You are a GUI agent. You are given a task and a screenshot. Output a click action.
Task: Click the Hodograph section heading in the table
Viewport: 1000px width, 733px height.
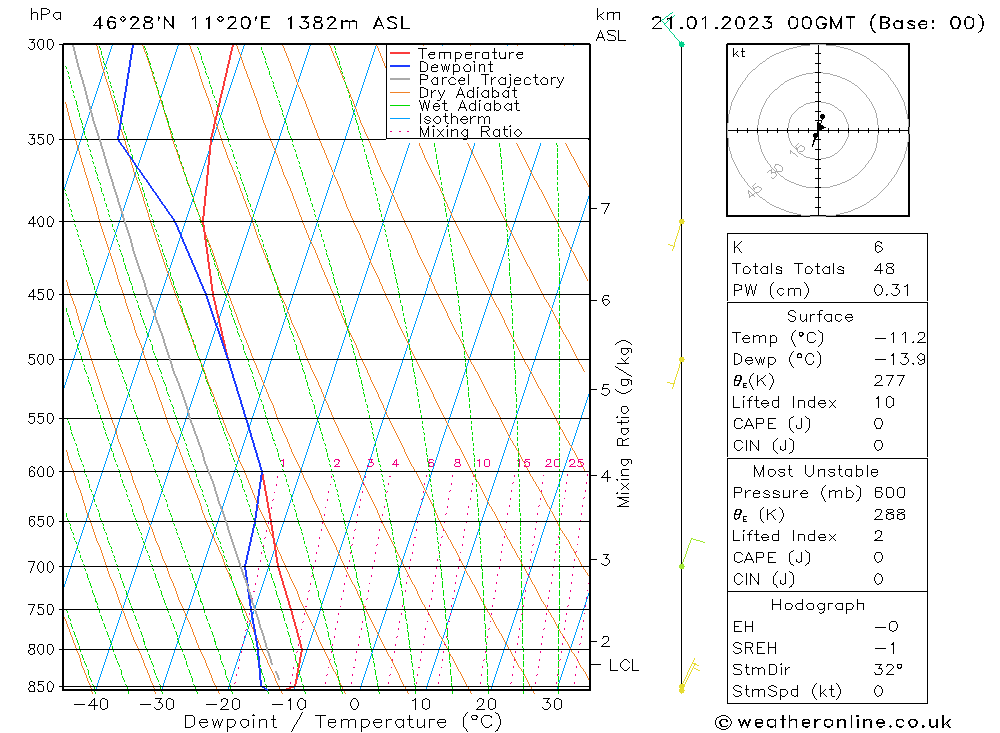[818, 605]
